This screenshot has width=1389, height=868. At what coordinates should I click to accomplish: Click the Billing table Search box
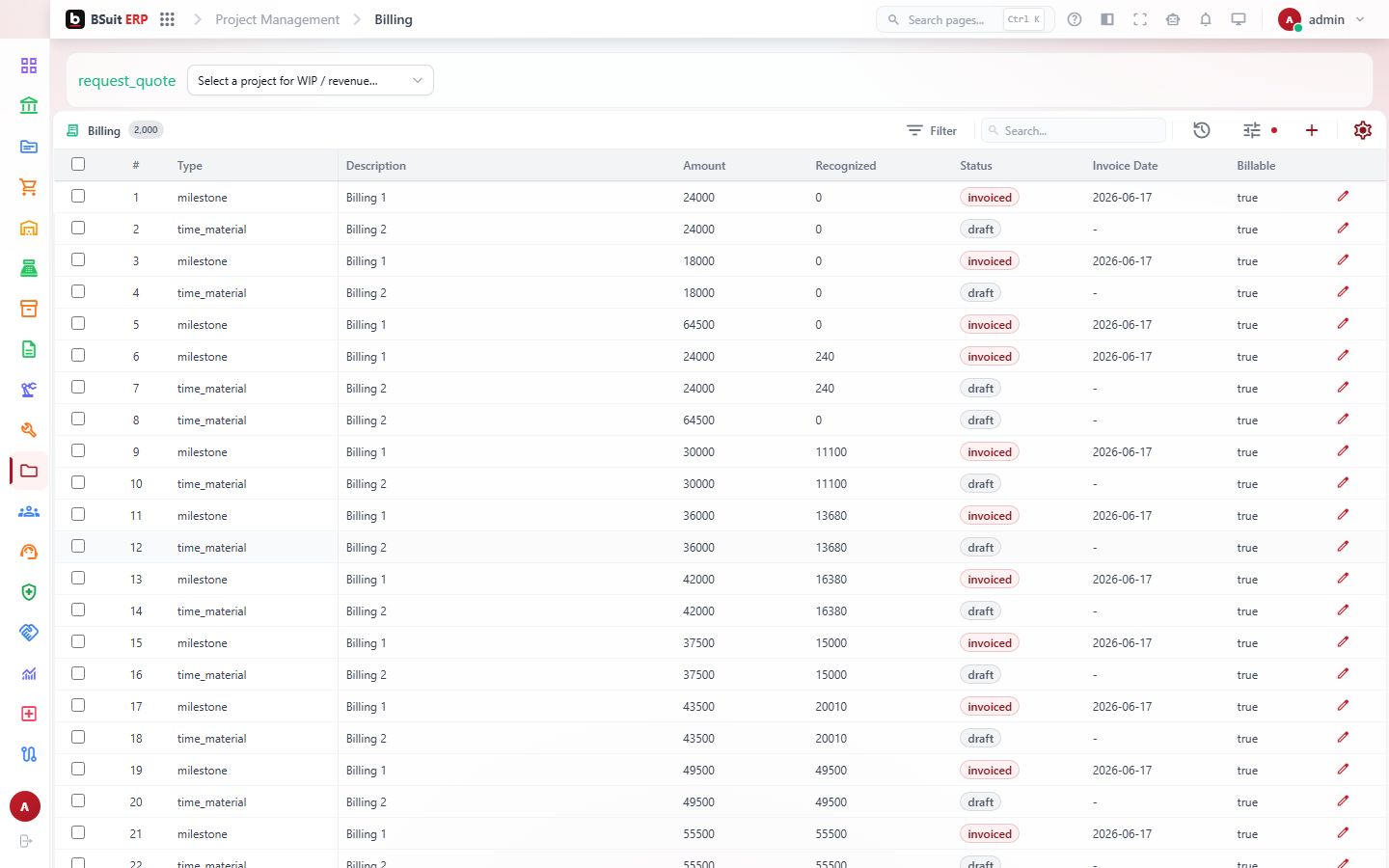click(1074, 130)
